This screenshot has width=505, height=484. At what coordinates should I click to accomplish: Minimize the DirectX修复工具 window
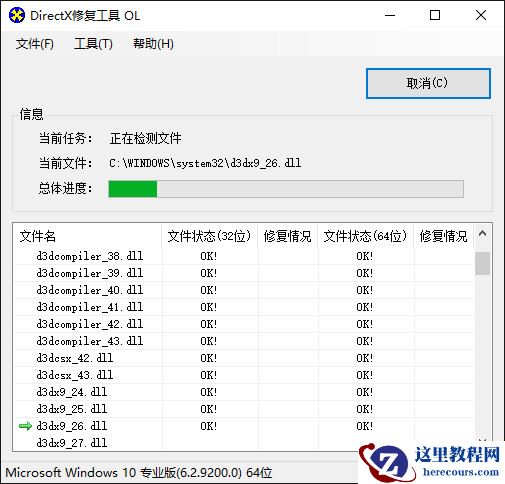[x=390, y=15]
